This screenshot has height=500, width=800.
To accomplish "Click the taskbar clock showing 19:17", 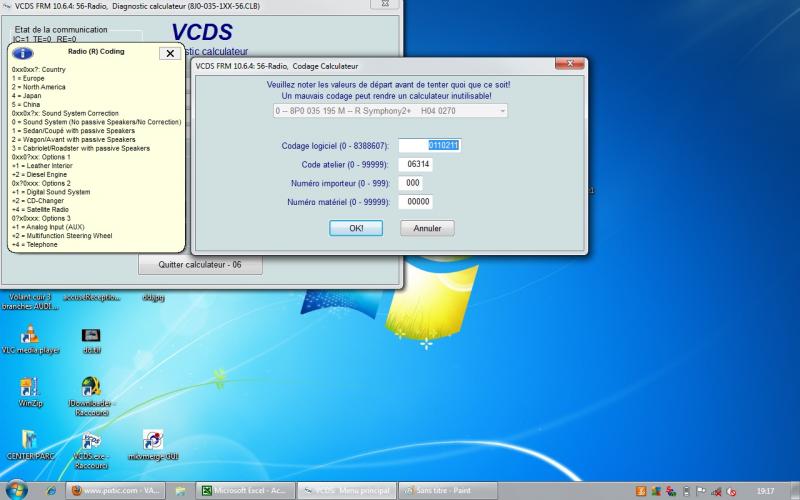I will click(765, 491).
